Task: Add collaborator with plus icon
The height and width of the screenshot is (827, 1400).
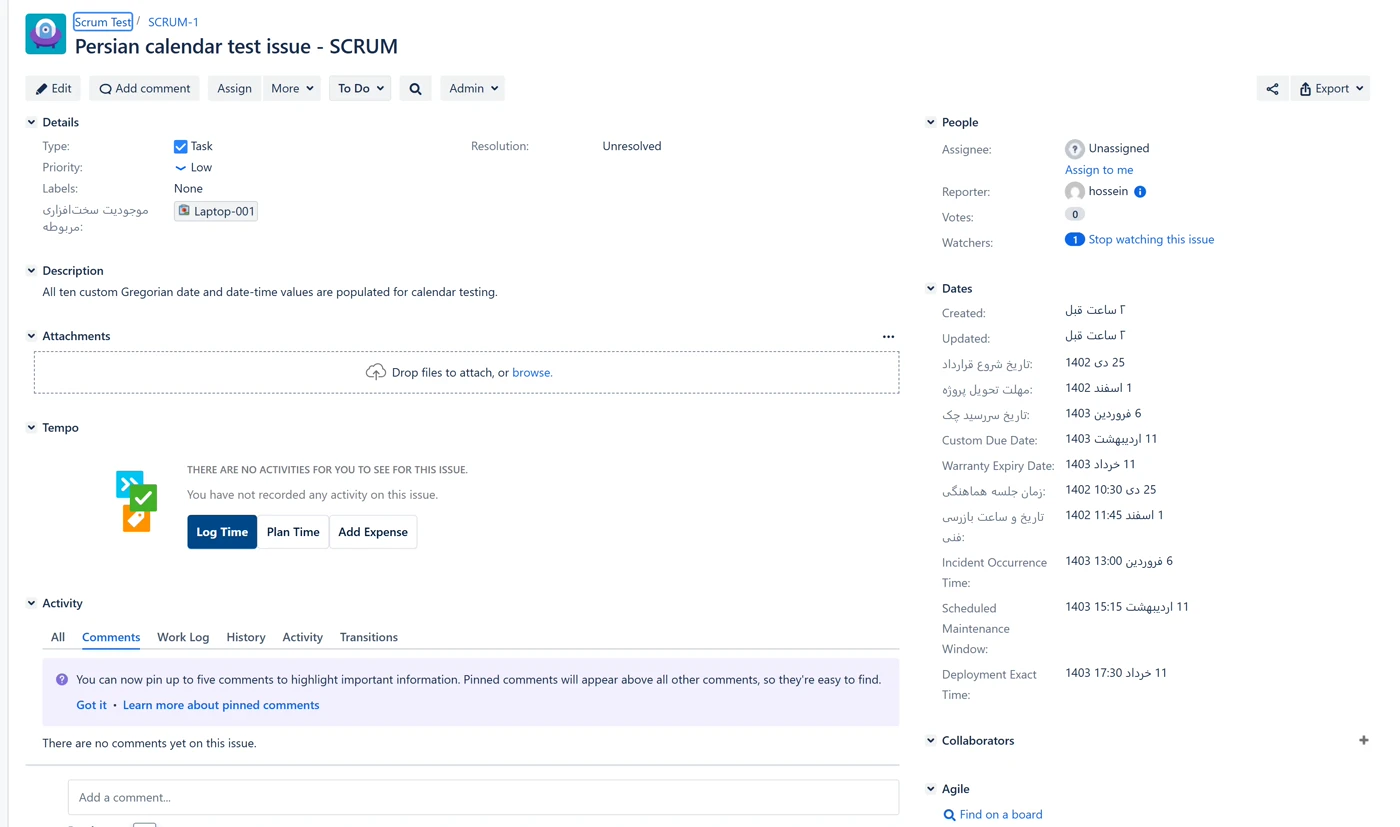Action: tap(1364, 740)
